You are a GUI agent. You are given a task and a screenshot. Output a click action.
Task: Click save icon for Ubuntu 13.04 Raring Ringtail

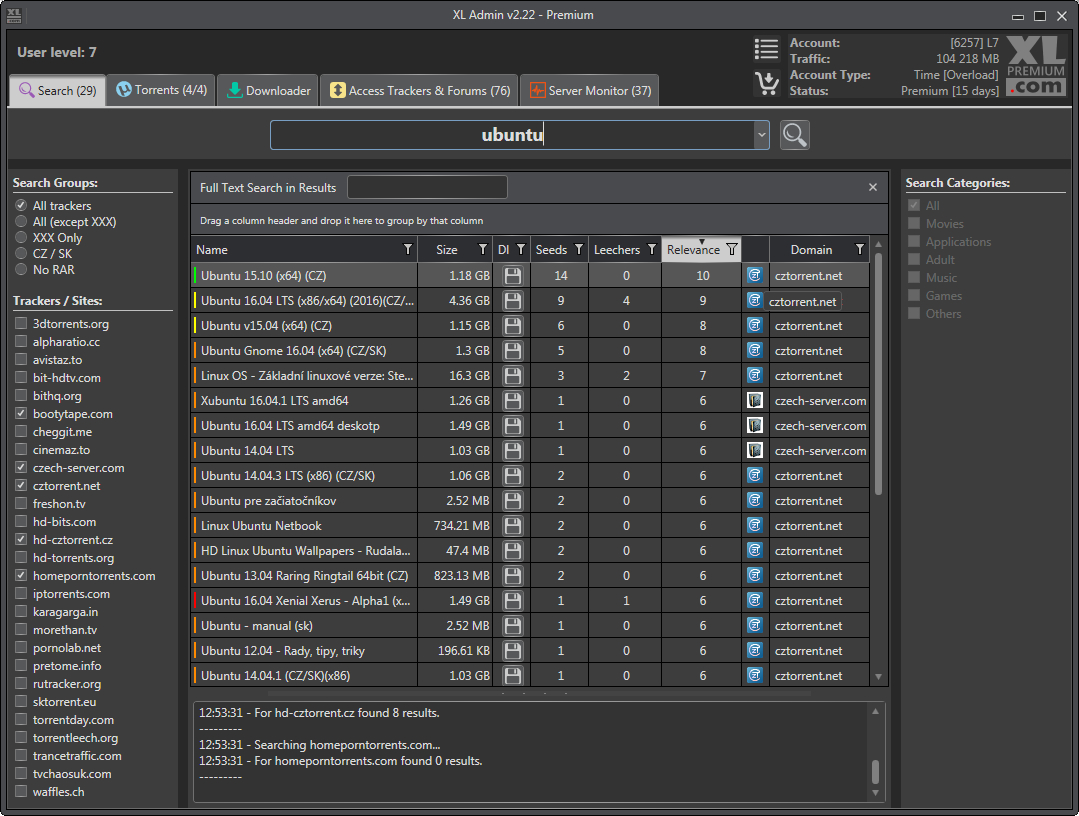point(512,576)
